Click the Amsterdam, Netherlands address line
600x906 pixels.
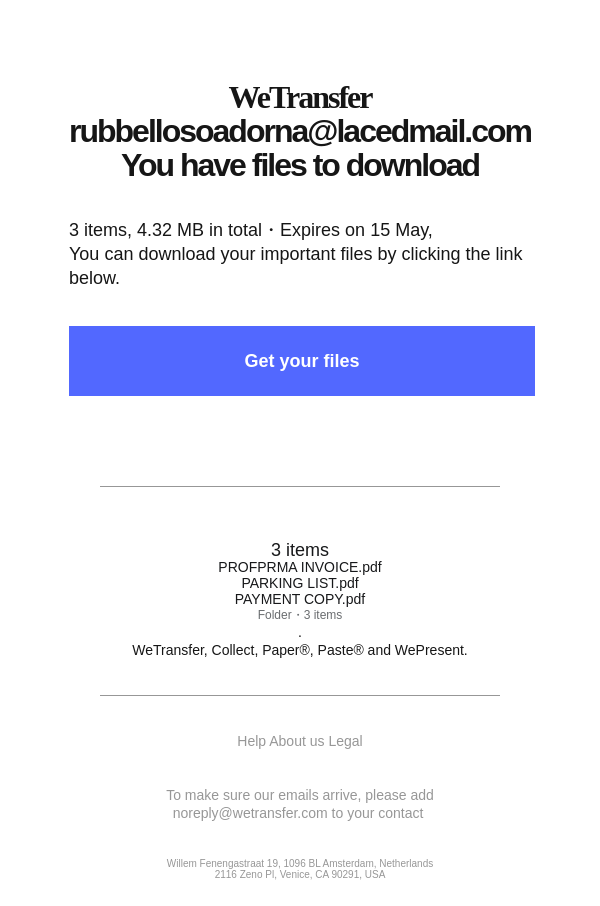299,863
